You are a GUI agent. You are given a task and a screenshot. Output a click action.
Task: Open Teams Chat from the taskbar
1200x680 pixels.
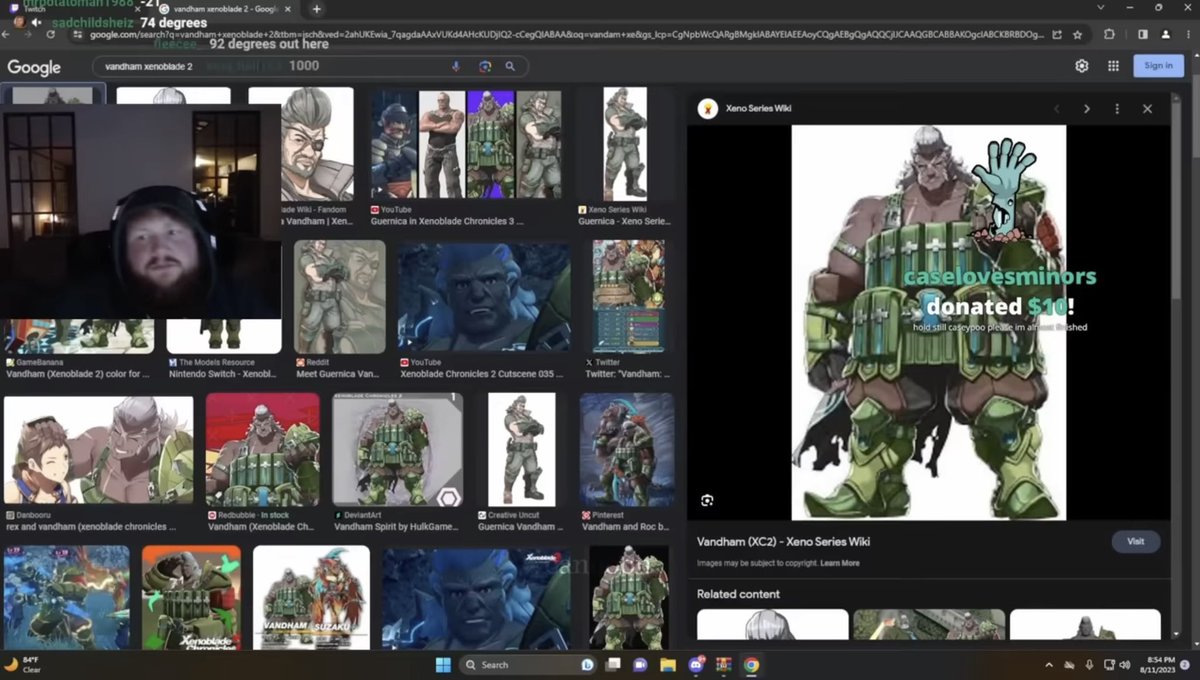coord(640,664)
